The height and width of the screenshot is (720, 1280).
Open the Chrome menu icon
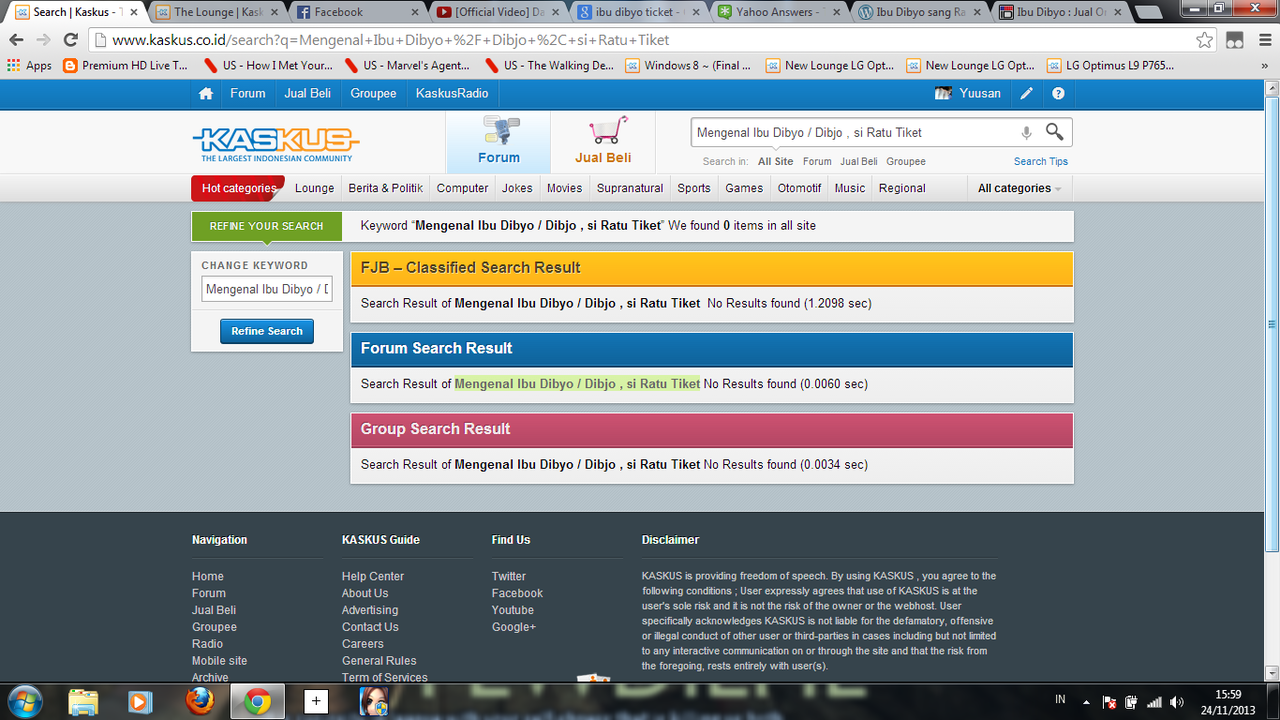click(1264, 40)
